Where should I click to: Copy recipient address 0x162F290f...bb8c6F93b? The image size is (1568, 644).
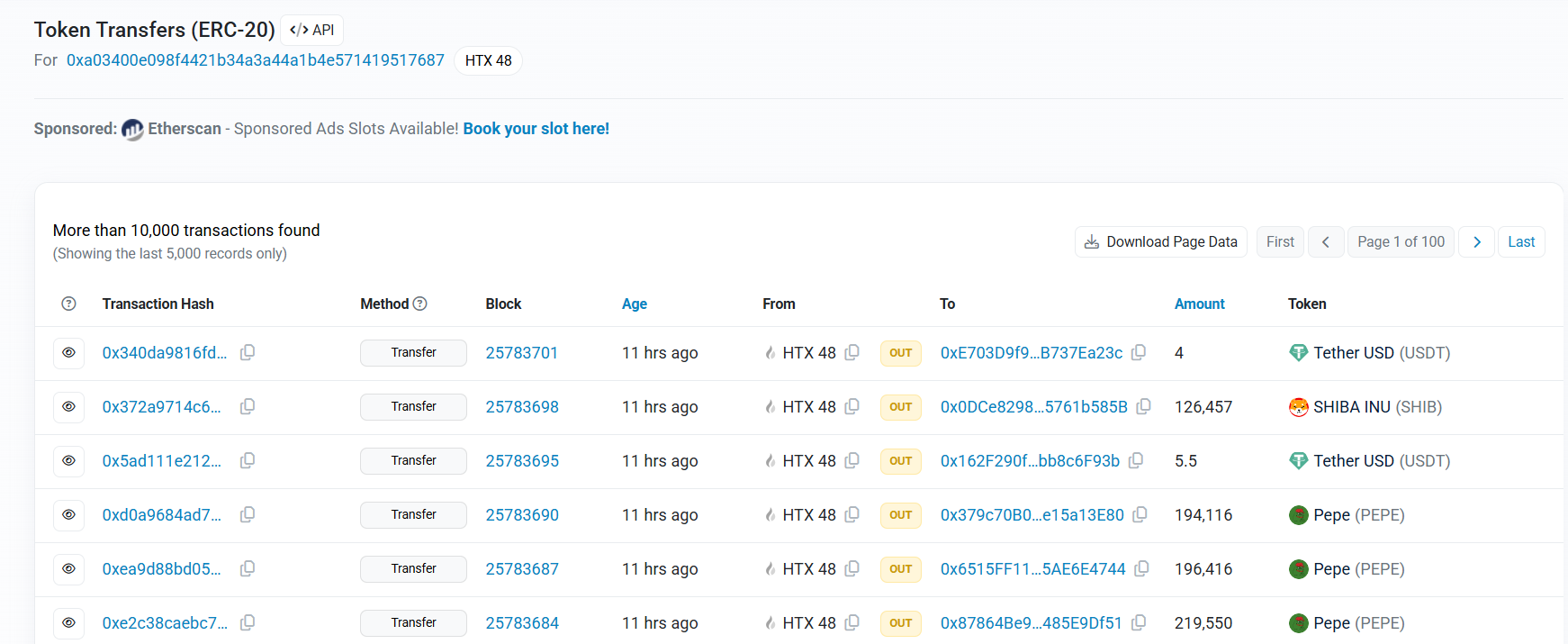(x=1136, y=460)
